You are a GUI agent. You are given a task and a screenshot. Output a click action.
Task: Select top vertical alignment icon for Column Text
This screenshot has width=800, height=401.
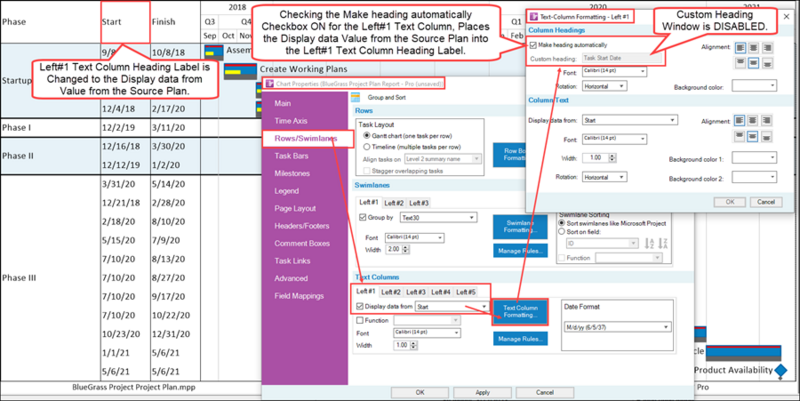[x=740, y=136]
